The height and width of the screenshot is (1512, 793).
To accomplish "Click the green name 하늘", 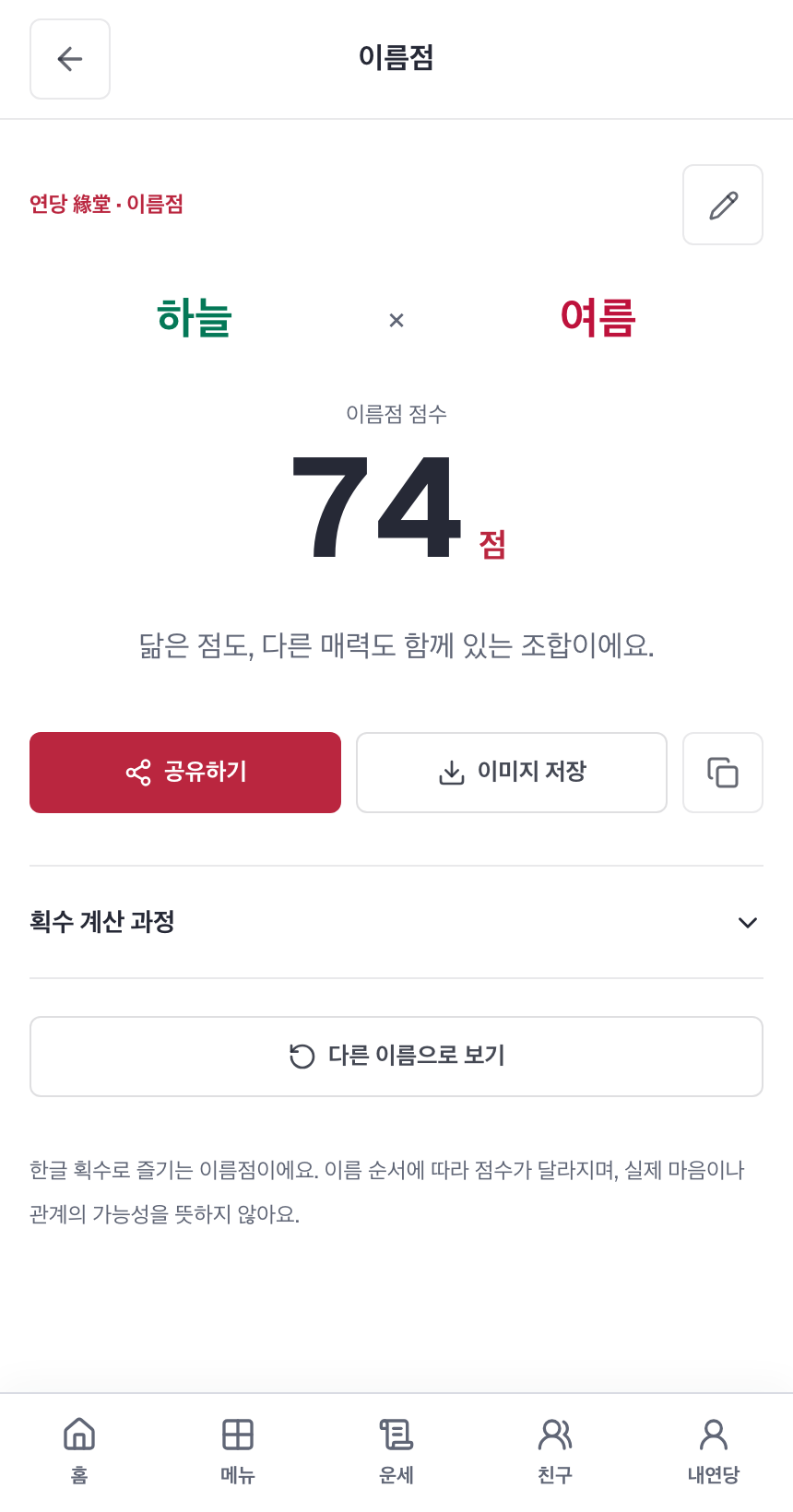I will [195, 318].
